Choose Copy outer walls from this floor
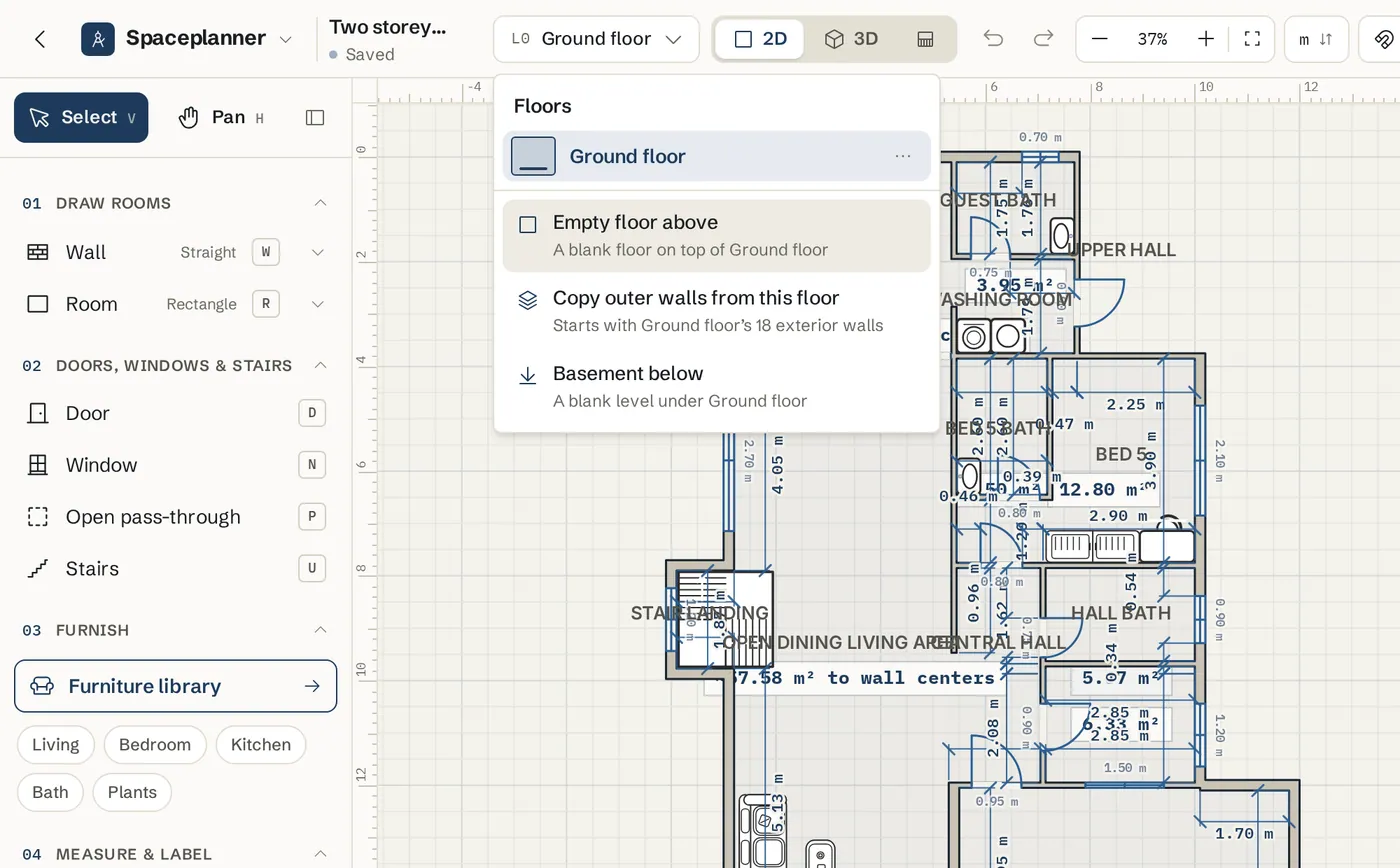The width and height of the screenshot is (1400, 868). point(716,311)
